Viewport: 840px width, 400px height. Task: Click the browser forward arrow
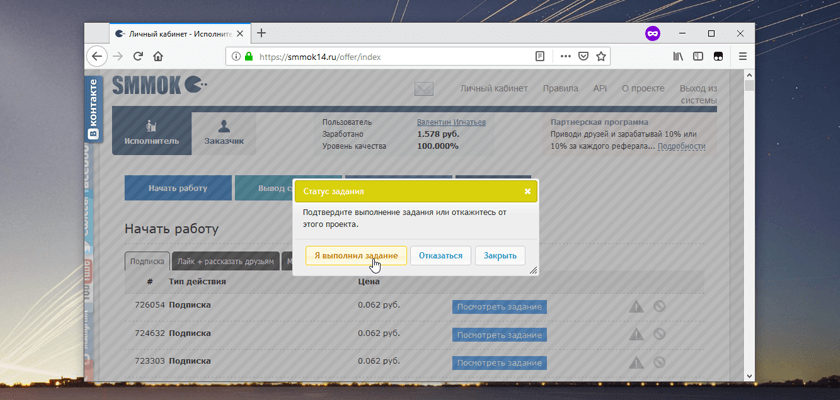click(x=118, y=56)
